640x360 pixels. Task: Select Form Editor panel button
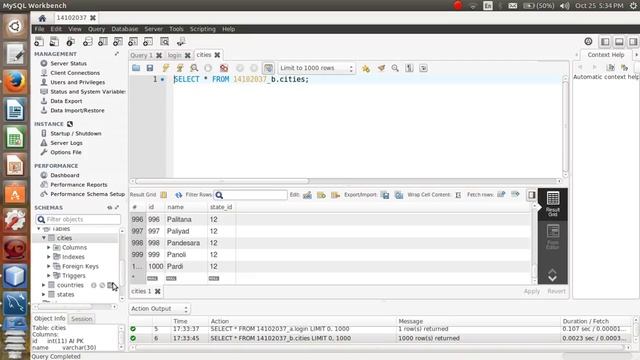click(x=553, y=237)
